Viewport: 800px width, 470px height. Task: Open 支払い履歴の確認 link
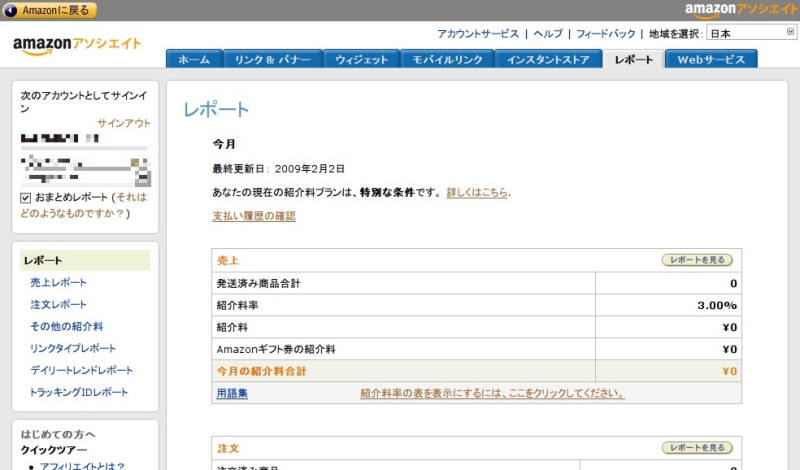tap(254, 216)
